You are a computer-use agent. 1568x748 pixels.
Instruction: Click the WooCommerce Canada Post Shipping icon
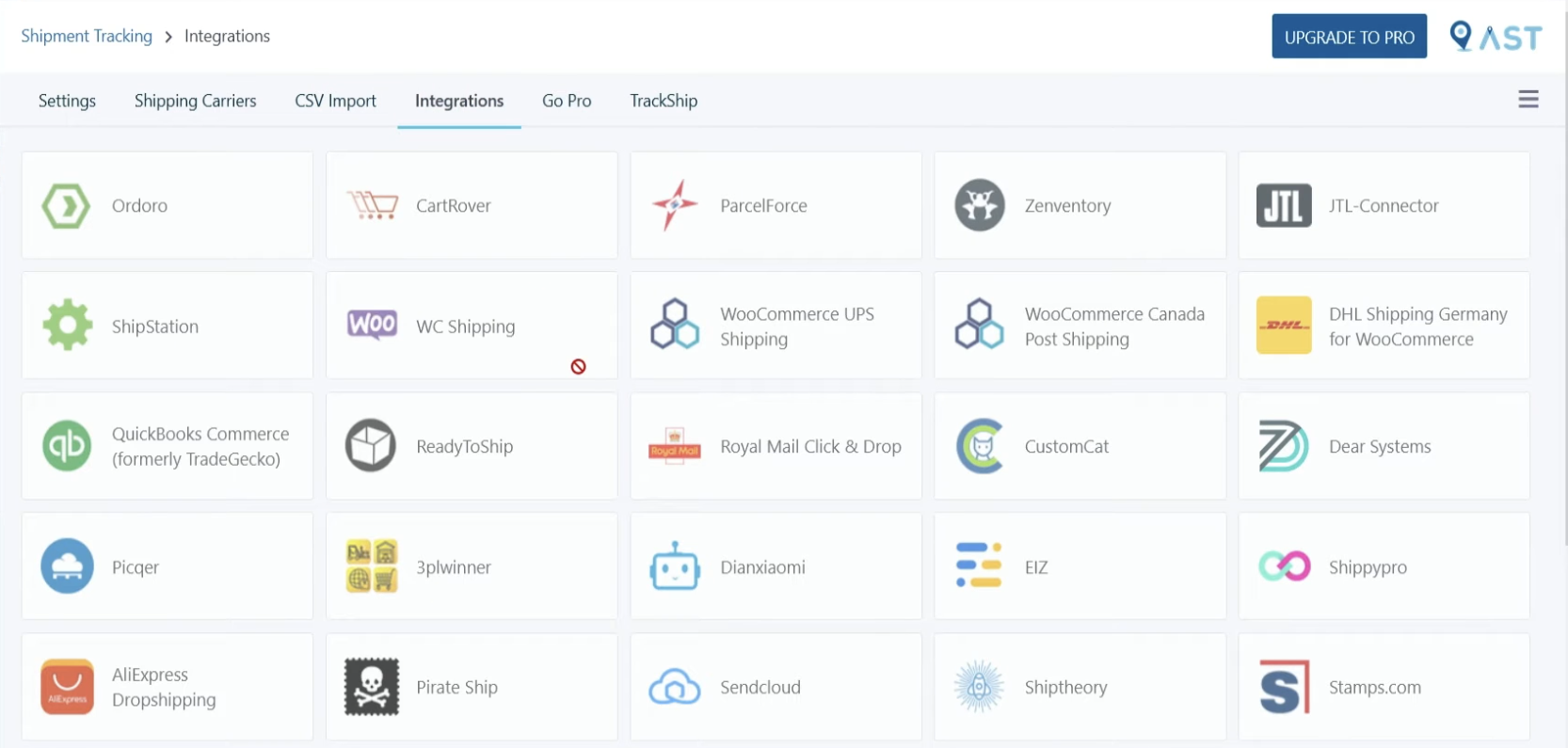pos(980,325)
